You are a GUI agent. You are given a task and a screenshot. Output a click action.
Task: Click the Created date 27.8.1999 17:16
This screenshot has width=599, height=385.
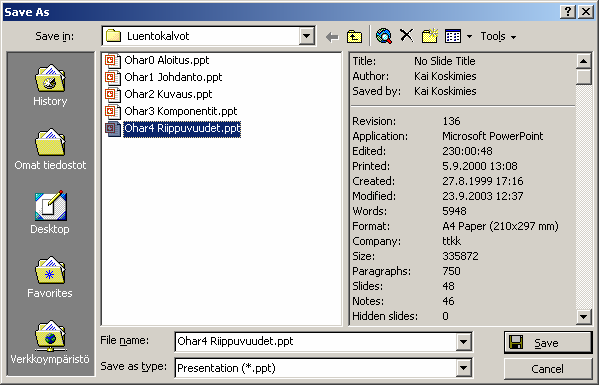coord(482,181)
